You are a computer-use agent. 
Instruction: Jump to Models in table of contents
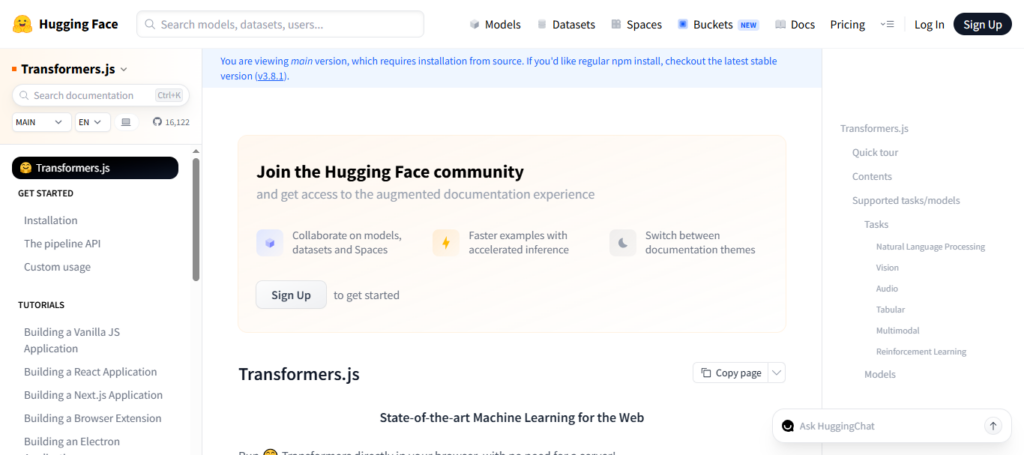point(880,375)
